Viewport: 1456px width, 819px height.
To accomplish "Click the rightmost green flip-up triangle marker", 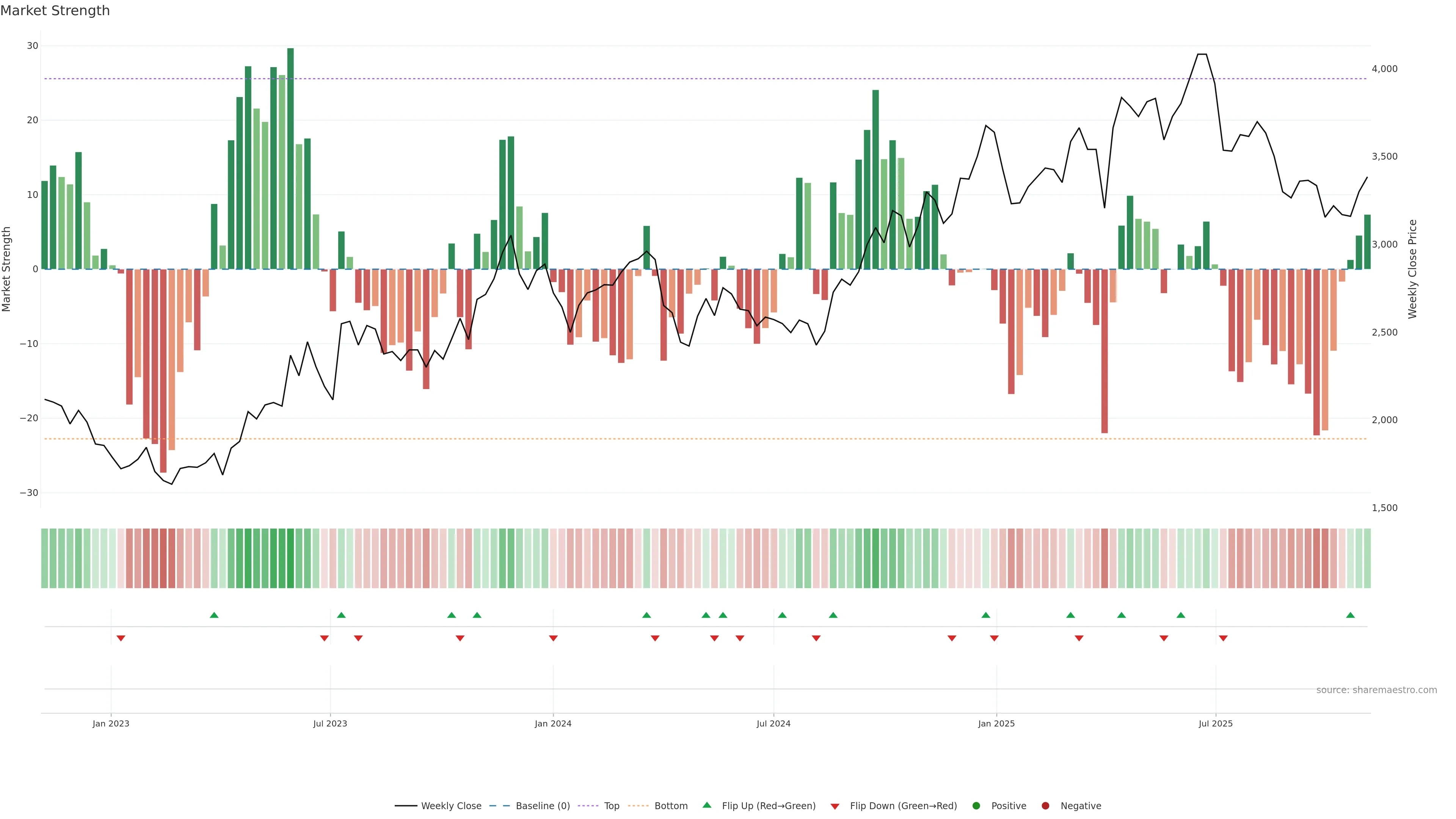I will point(1350,615).
